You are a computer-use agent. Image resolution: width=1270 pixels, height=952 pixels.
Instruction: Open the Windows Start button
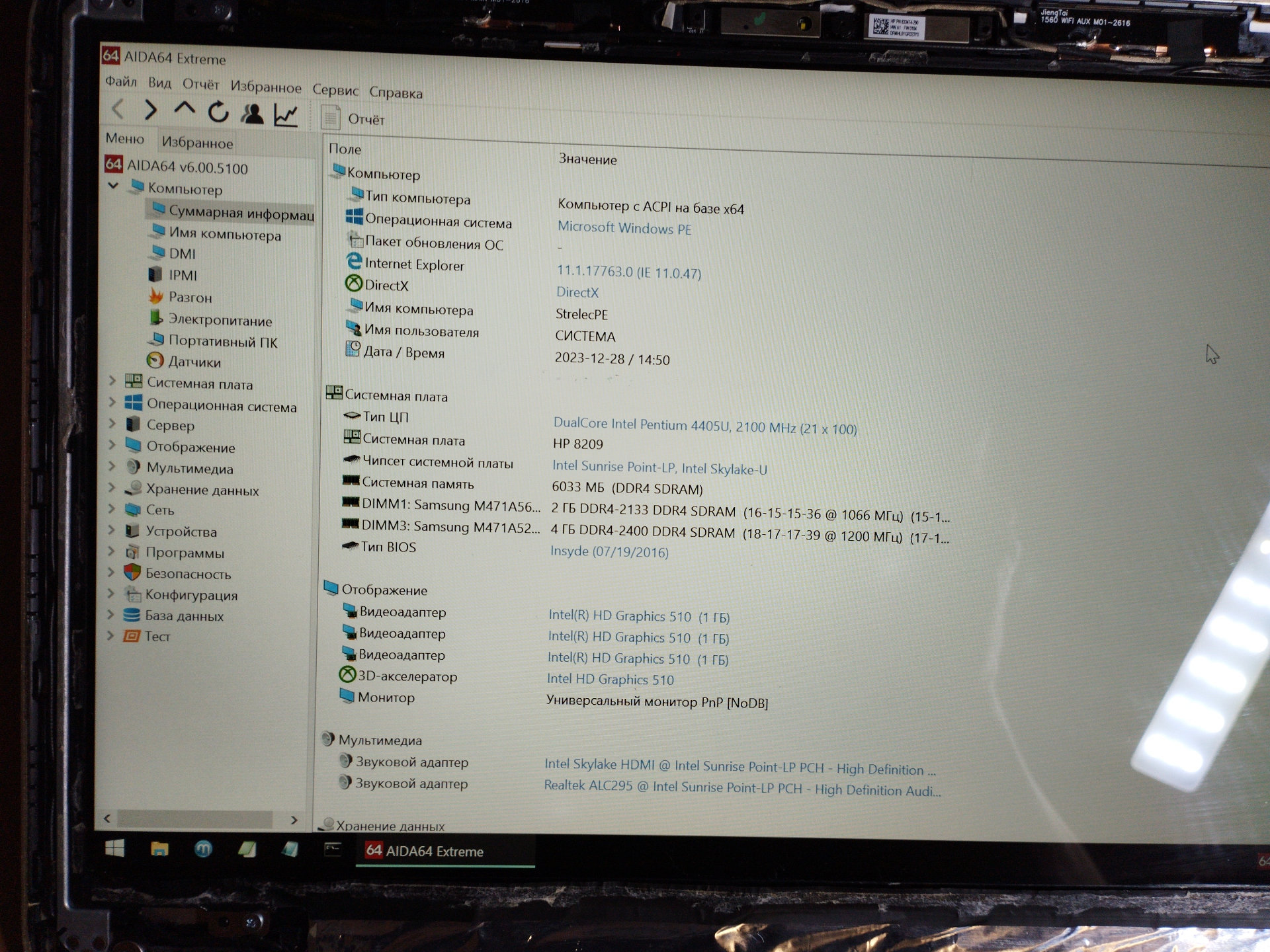click(114, 848)
